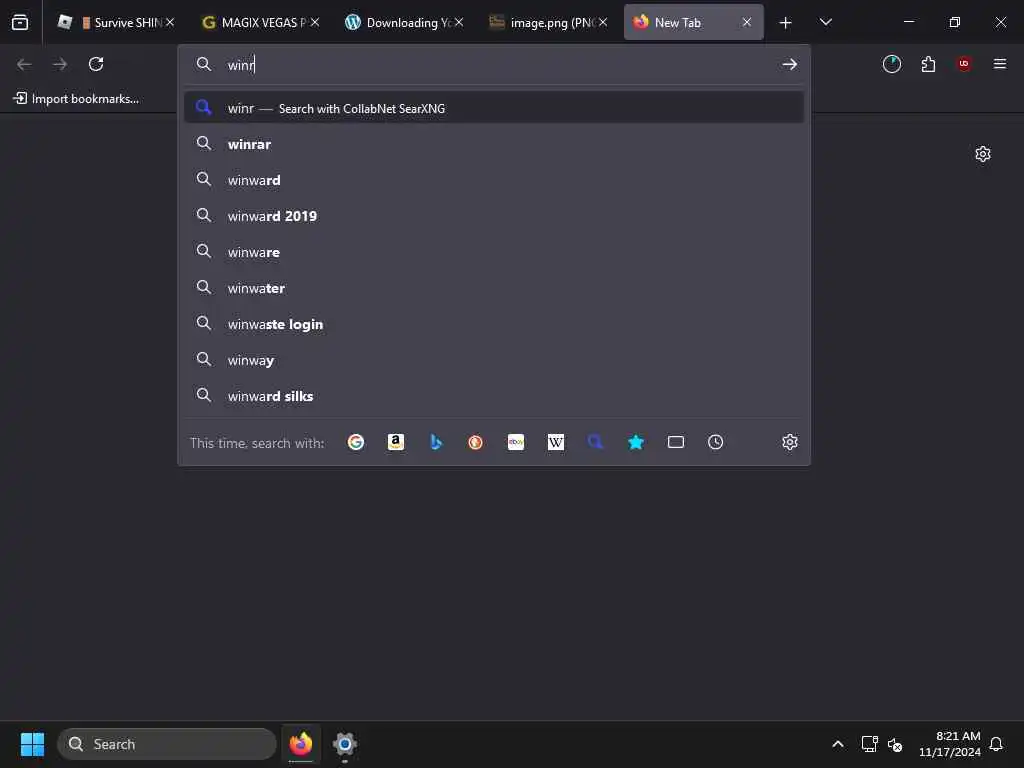
Task: Close the image.png tab
Action: pos(603,22)
